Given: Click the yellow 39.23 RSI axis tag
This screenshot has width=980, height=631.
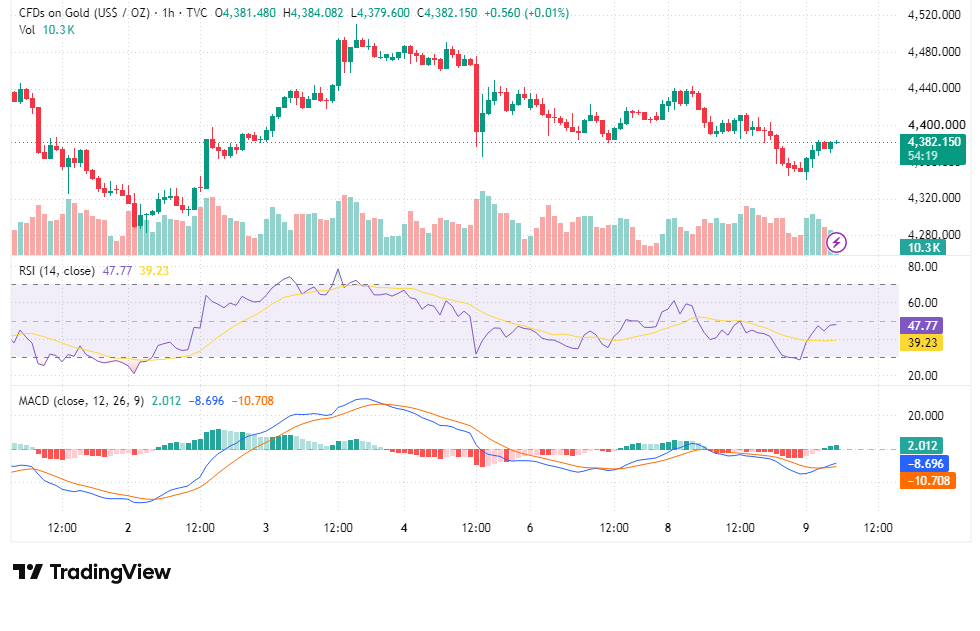Looking at the screenshot, I should click(921, 342).
